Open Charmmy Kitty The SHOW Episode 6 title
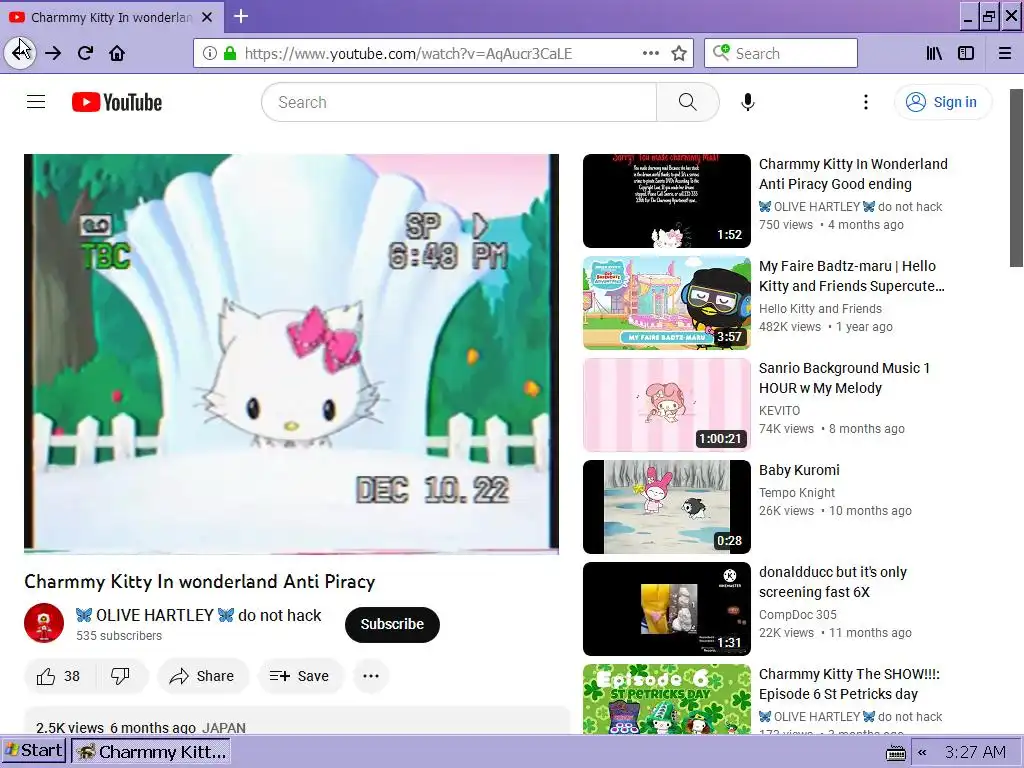This screenshot has width=1024, height=768. [849, 683]
